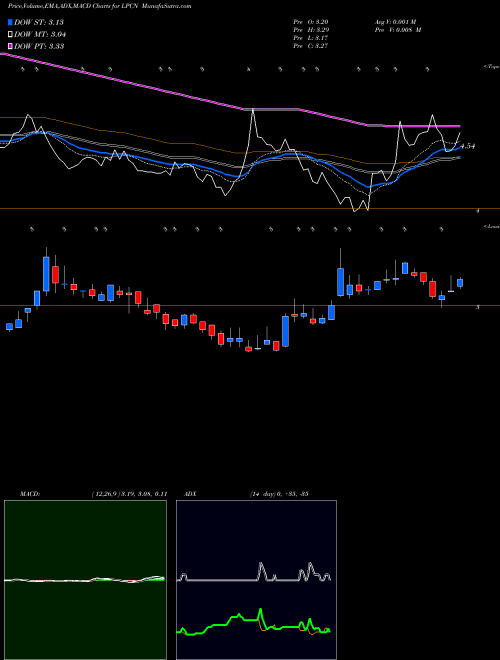Click the 'Pre H: 3.29' high value
Viewport: 500px width, 660px height.
pyautogui.click(x=311, y=30)
